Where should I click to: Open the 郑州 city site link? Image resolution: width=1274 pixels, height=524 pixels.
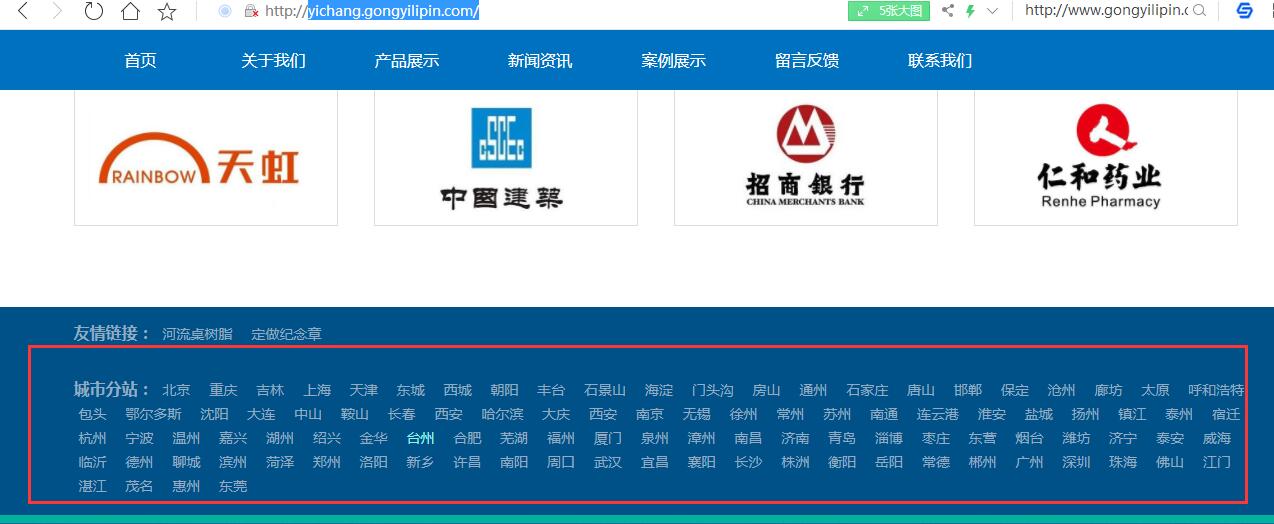[326, 462]
